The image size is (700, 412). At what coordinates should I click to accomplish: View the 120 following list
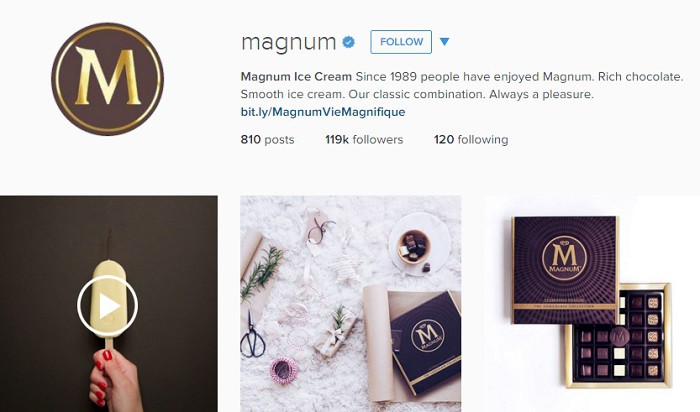pos(471,140)
